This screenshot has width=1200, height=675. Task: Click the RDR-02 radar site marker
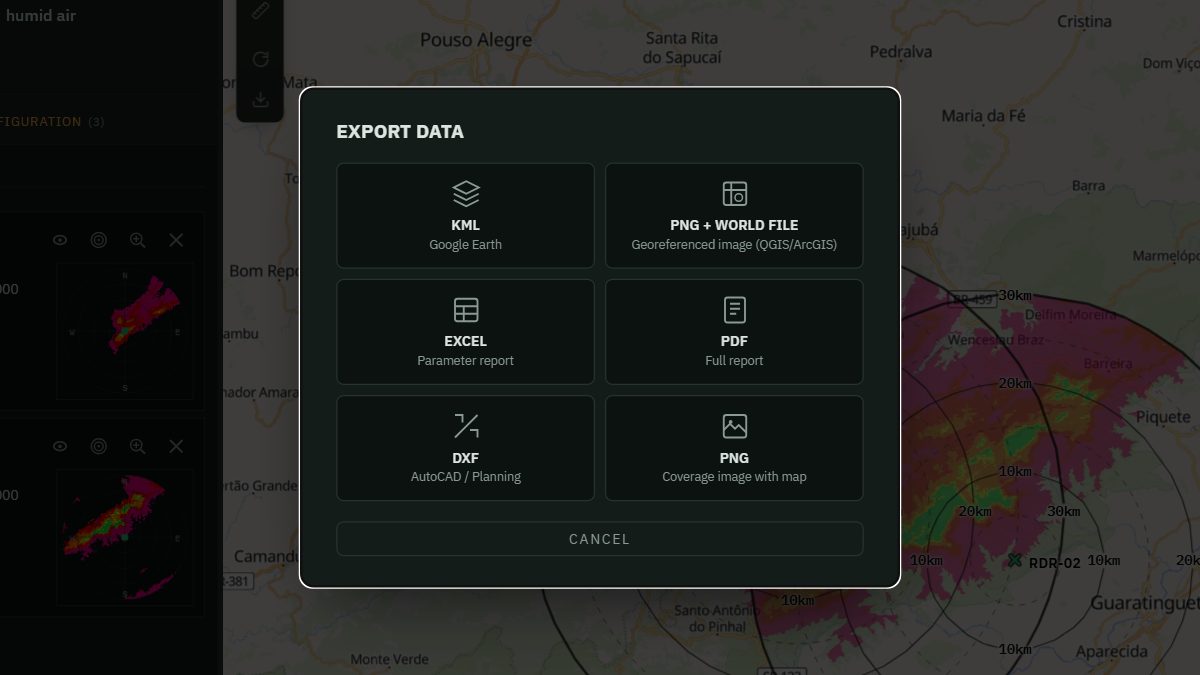[1015, 561]
